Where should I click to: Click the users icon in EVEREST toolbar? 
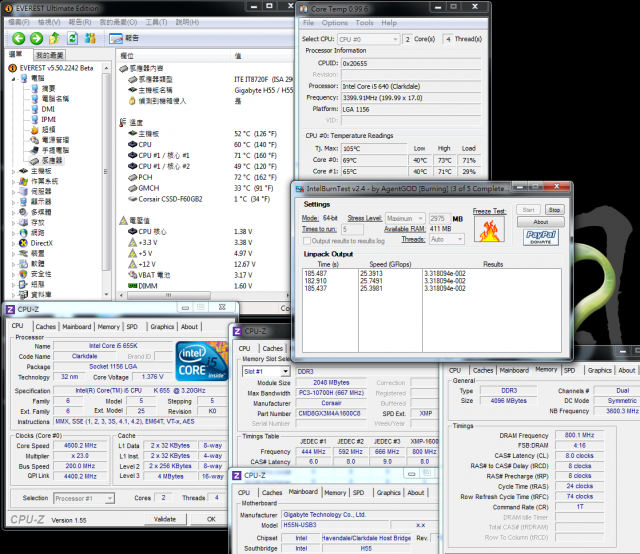pos(90,38)
